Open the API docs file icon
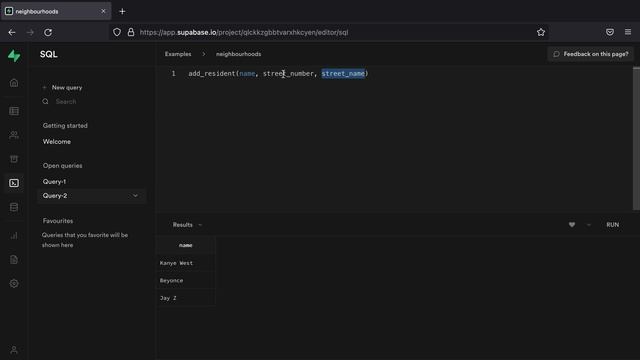The image size is (640, 360). click(x=14, y=260)
